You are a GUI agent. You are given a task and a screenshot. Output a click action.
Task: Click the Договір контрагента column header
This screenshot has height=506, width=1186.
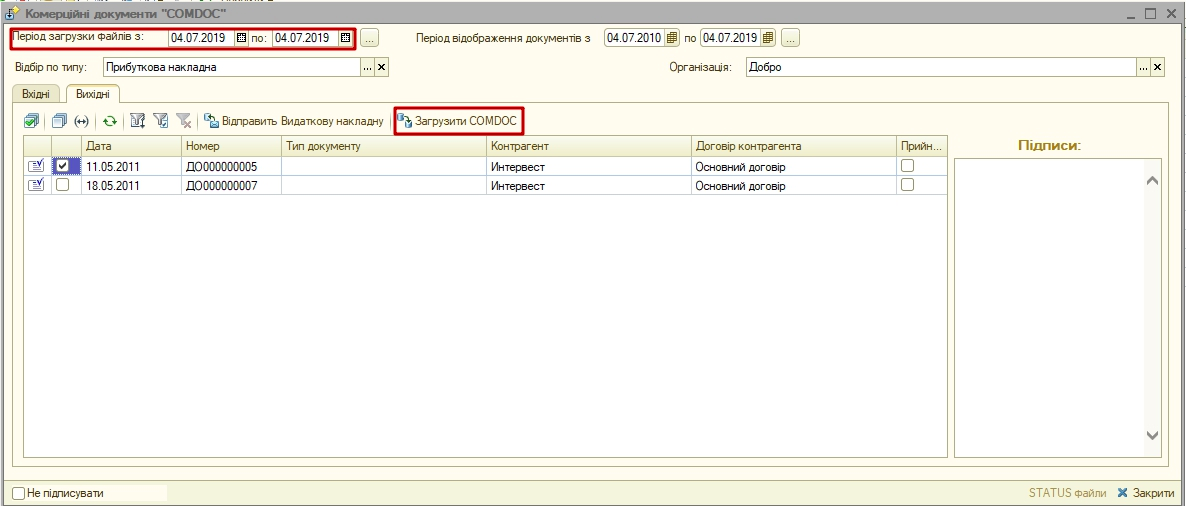click(x=793, y=146)
